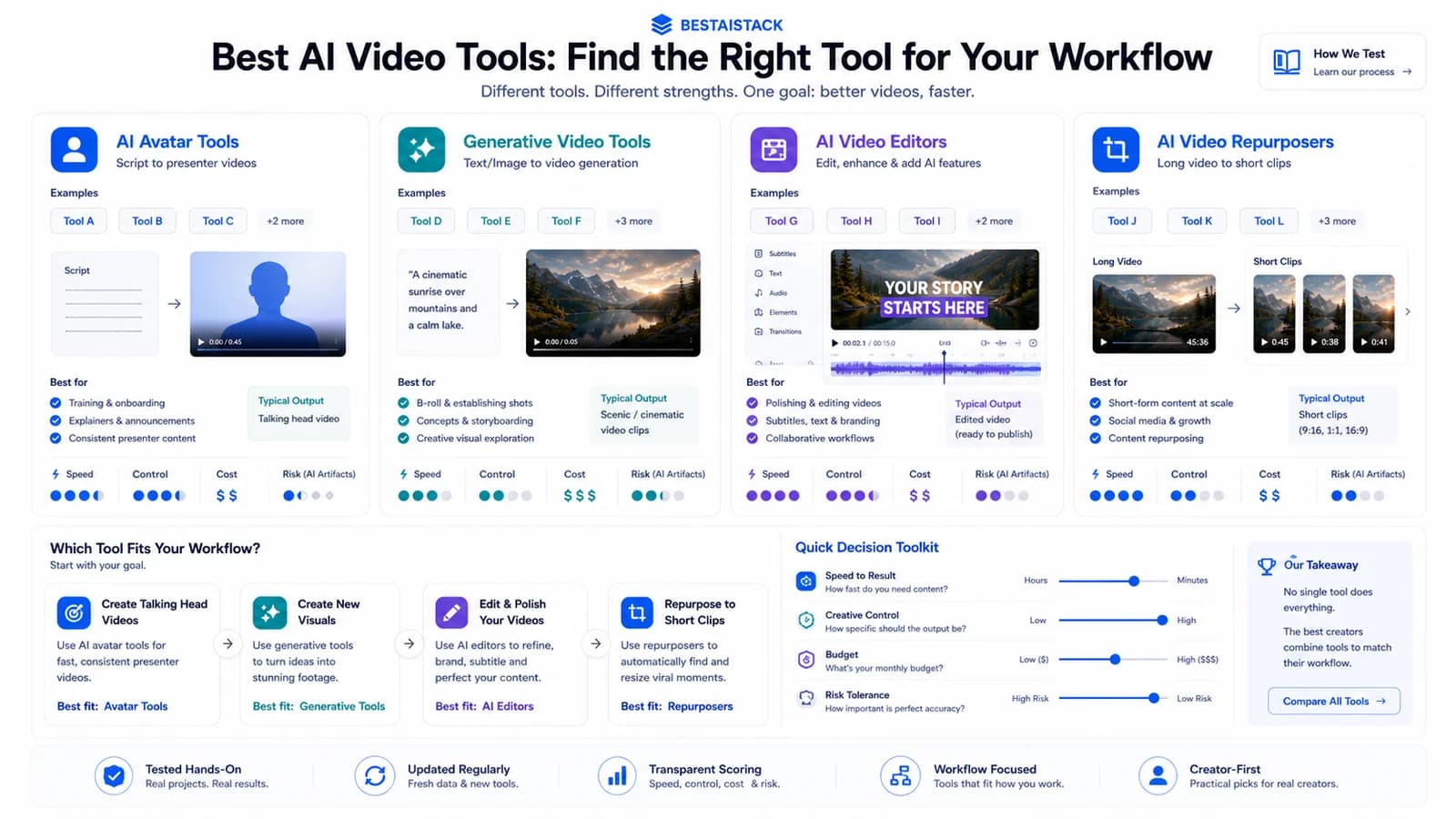Open Best fit: Repurposers link
The image size is (1456, 819).
677,706
